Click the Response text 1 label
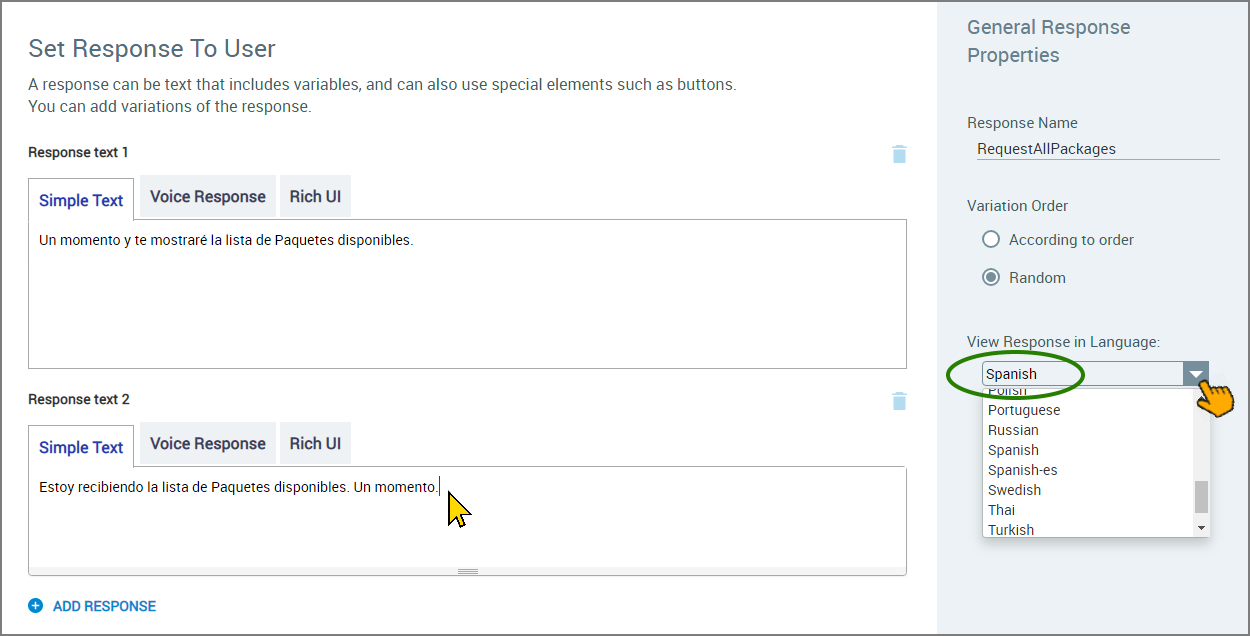The width and height of the screenshot is (1250, 636). [78, 152]
